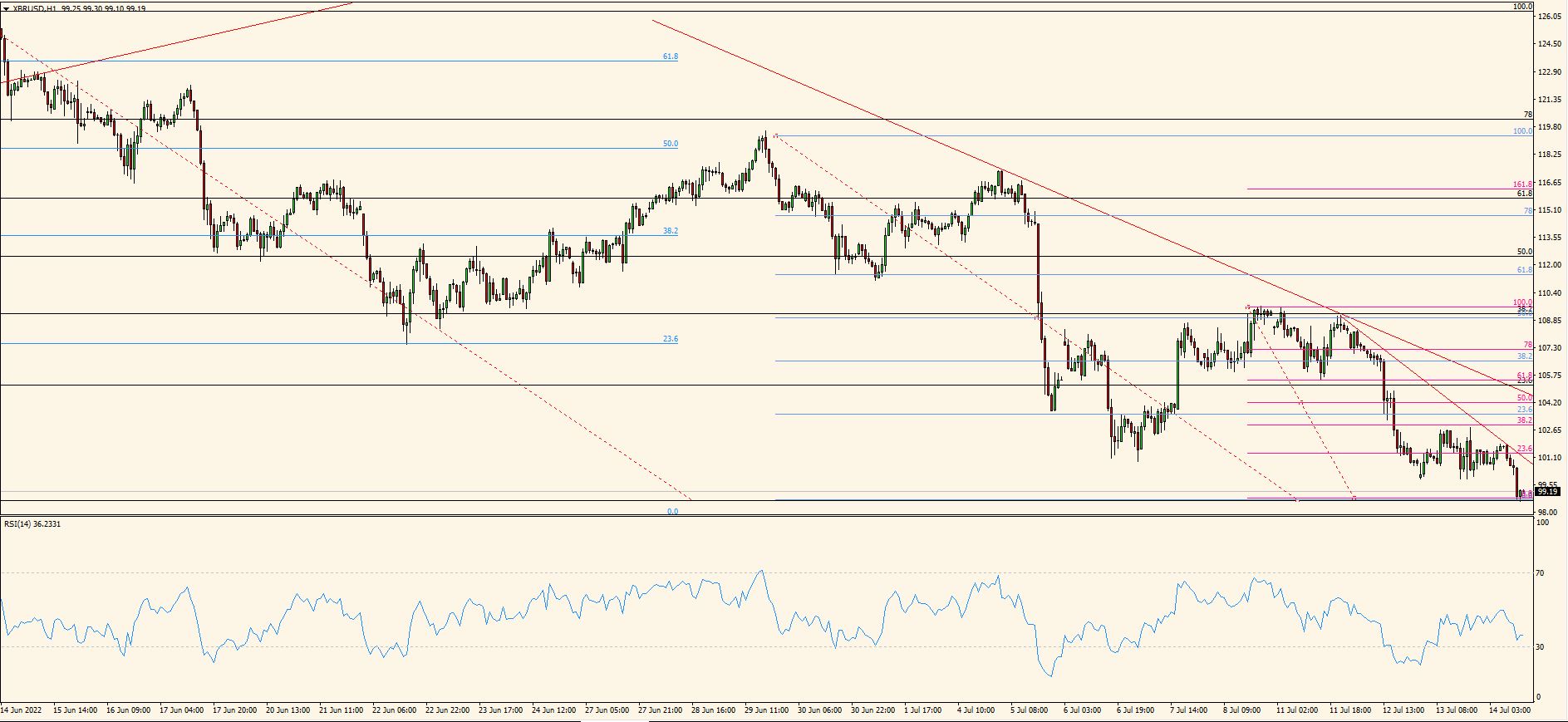Click the 1 Jul 17:00 time label
Viewport: 1568px width, 722px height.
click(x=924, y=710)
